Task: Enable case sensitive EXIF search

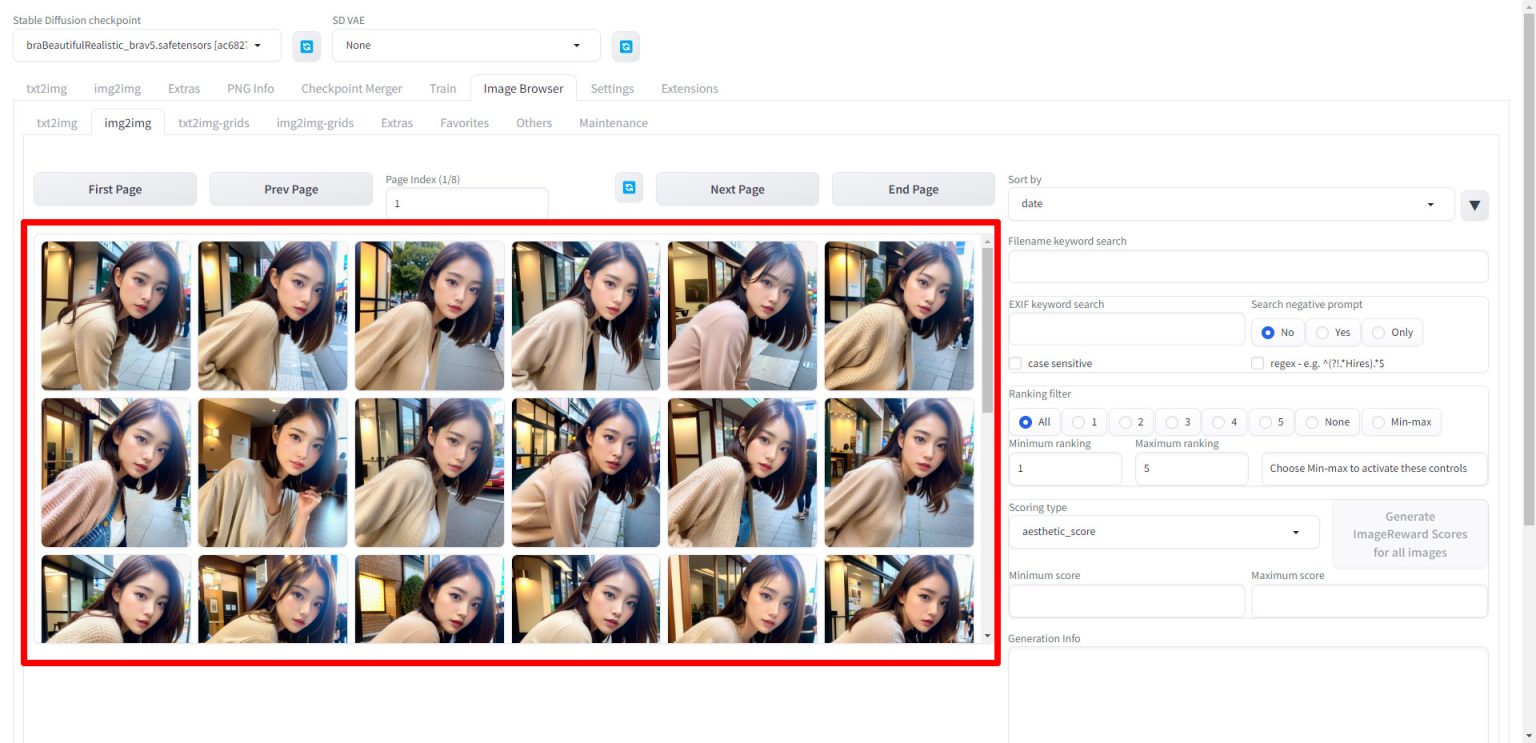Action: [x=1015, y=363]
